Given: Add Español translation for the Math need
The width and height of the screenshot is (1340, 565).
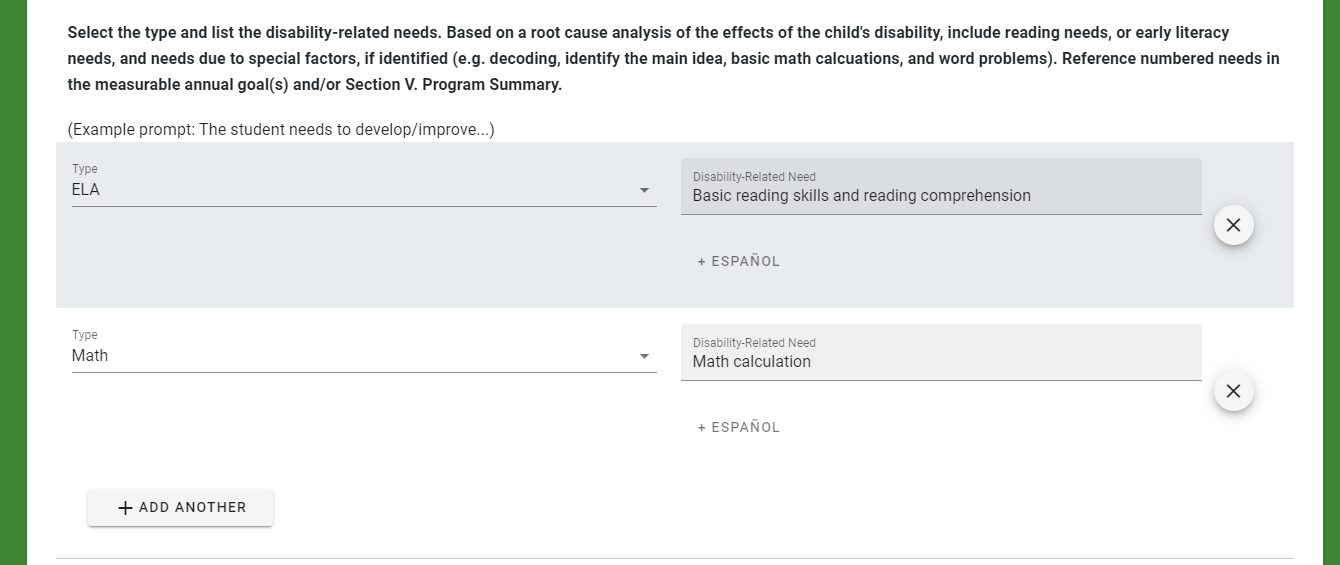Looking at the screenshot, I should pyautogui.click(x=739, y=427).
